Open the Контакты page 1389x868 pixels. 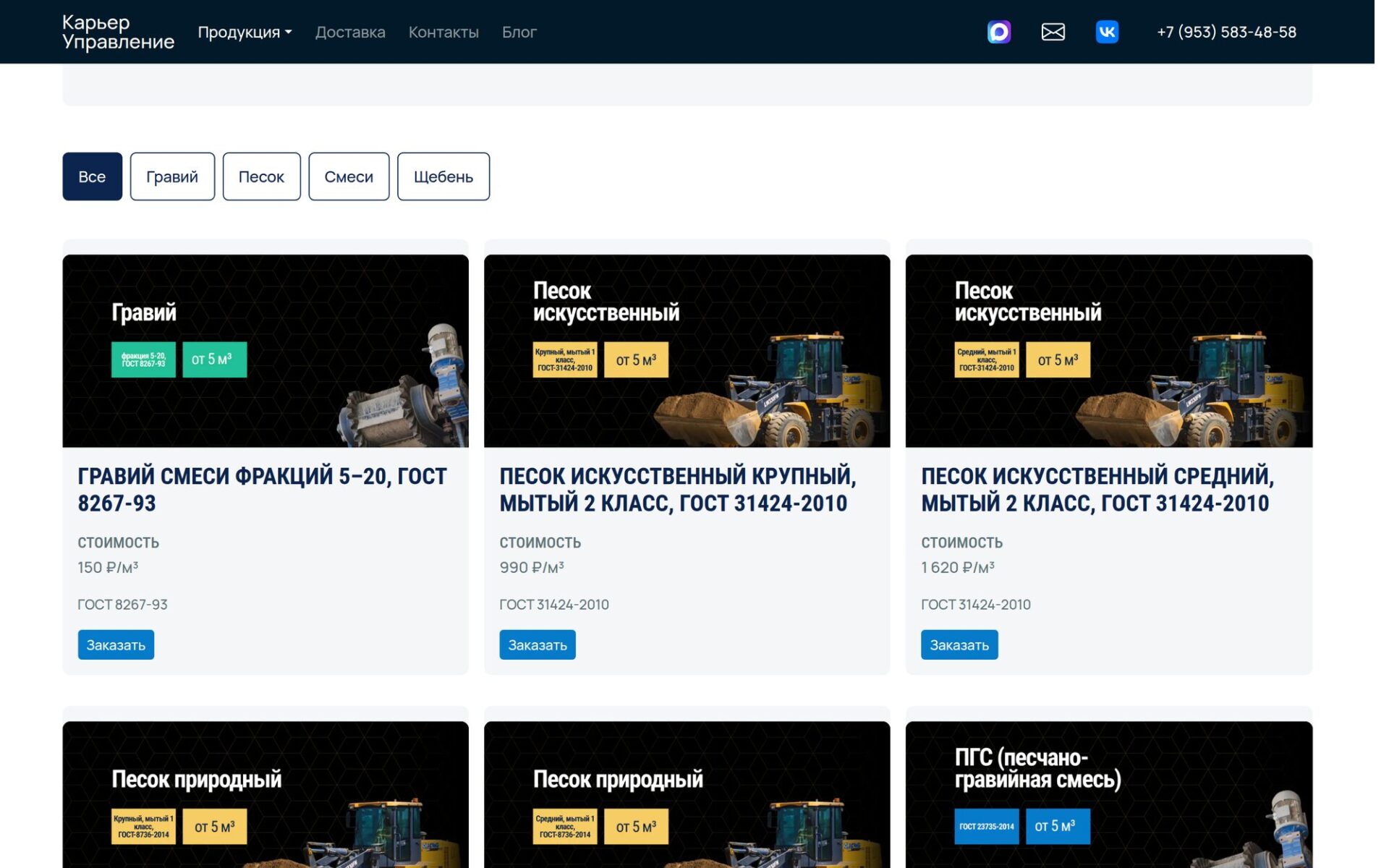[443, 32]
